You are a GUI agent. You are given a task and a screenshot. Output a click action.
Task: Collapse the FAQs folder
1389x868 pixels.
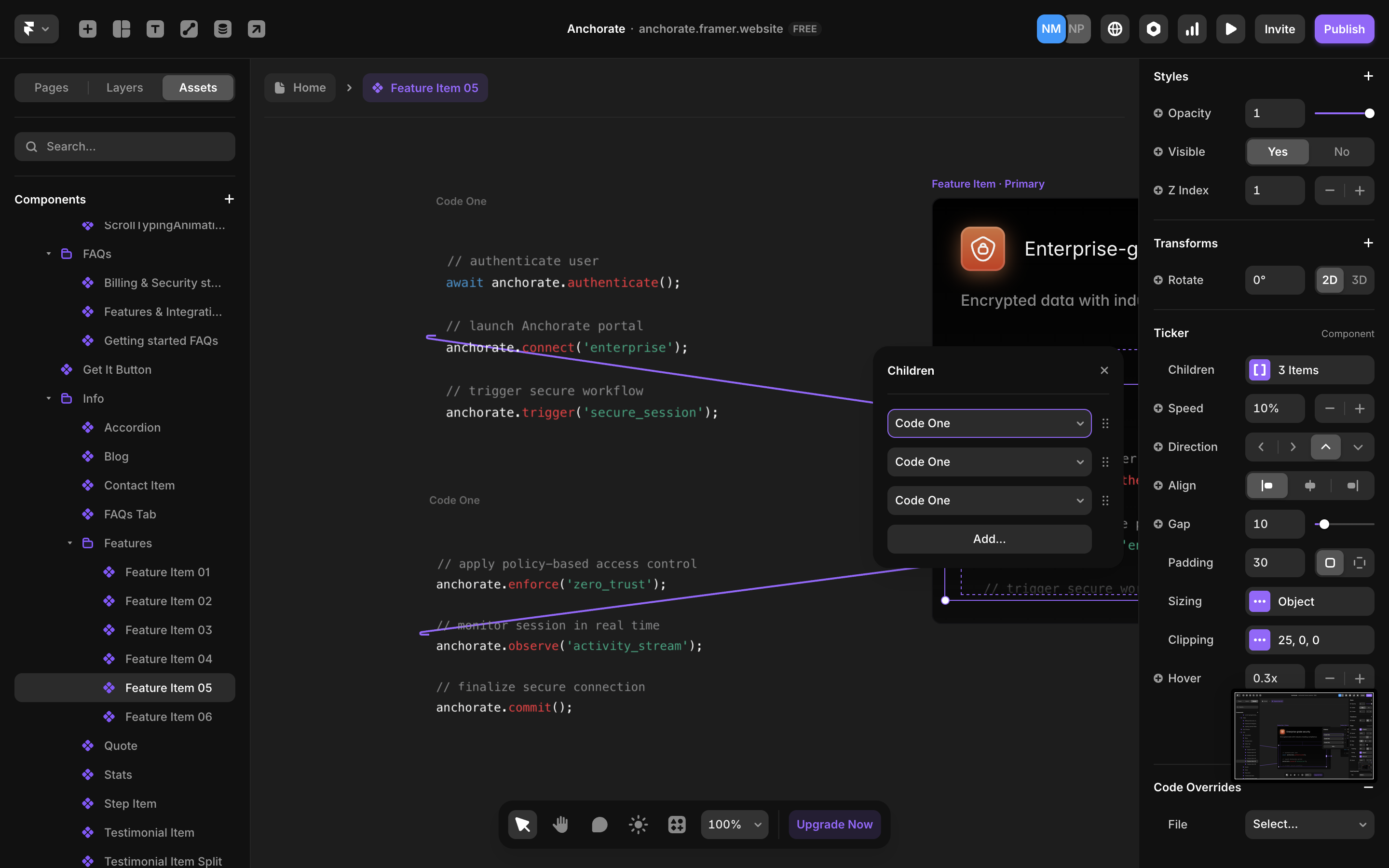(49, 254)
